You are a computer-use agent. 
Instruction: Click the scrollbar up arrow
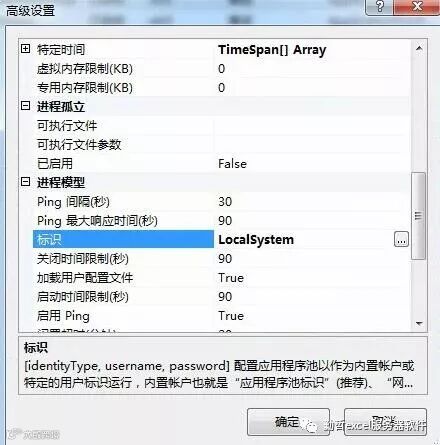tap(419, 49)
